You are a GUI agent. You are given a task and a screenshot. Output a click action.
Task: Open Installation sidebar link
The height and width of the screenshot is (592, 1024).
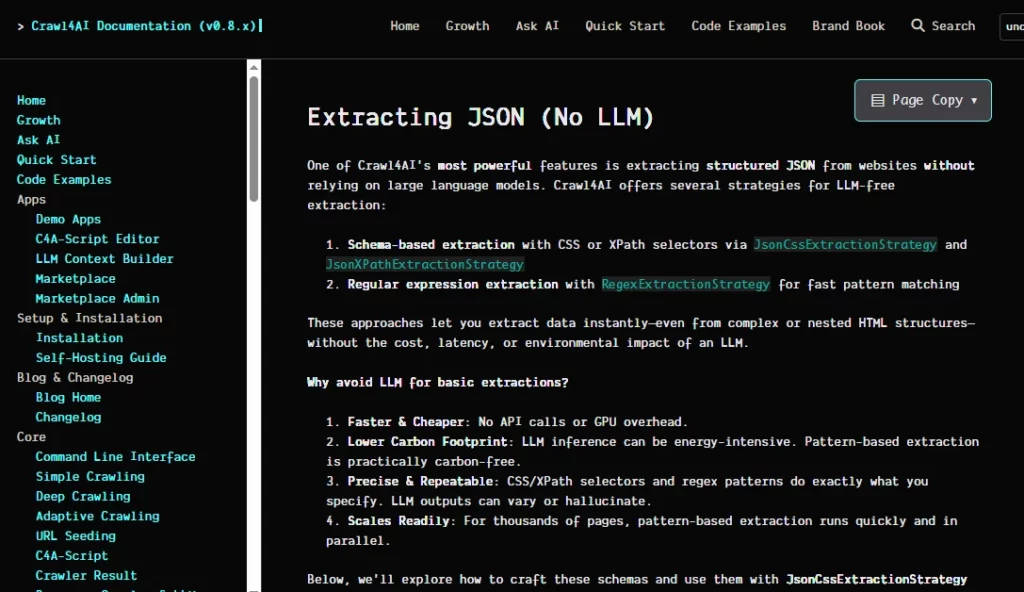79,338
